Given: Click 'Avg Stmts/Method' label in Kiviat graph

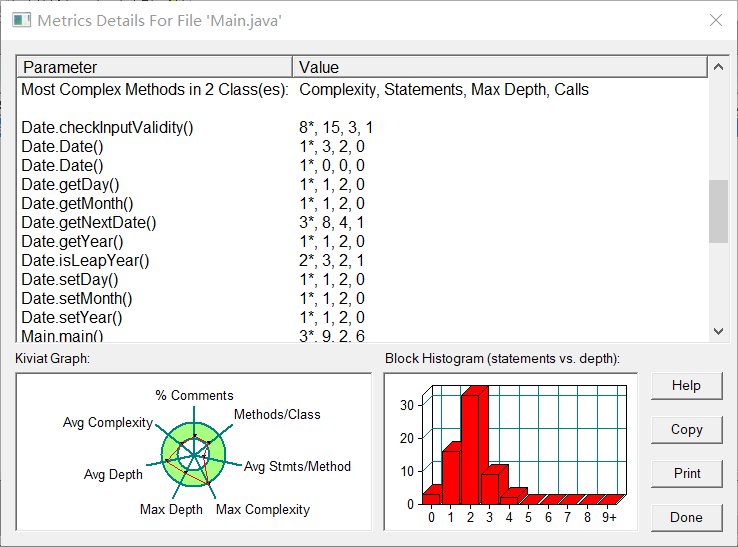Looking at the screenshot, I should point(297,467).
